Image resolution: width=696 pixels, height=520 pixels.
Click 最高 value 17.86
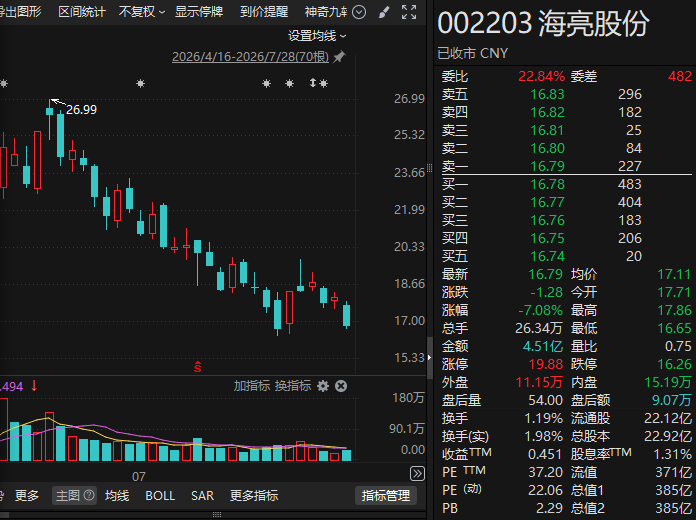pyautogui.click(x=674, y=310)
